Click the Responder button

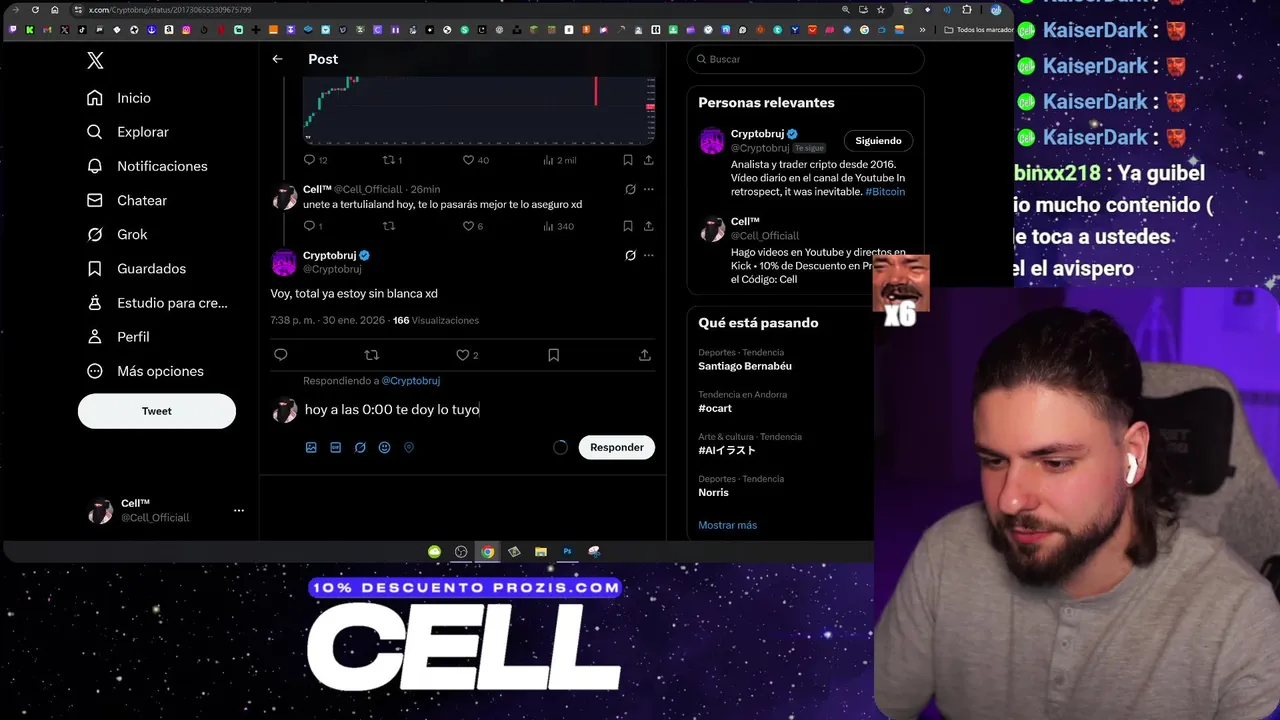(x=617, y=447)
